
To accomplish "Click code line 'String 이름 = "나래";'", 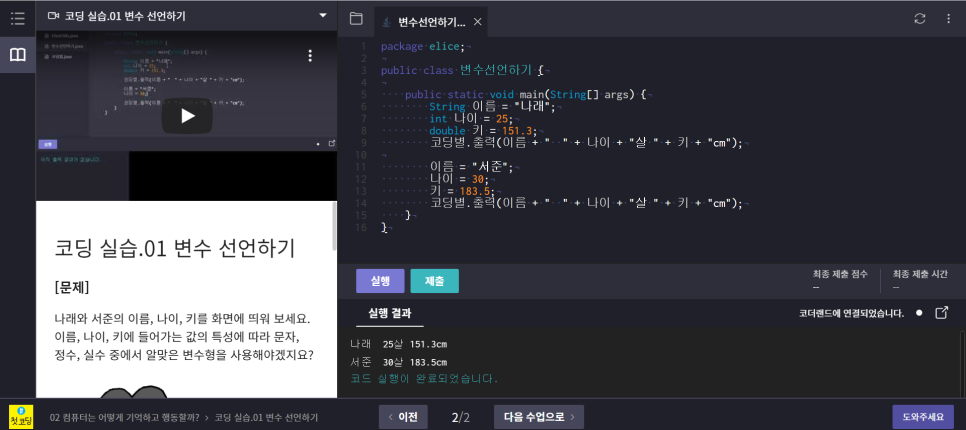I will 492,107.
